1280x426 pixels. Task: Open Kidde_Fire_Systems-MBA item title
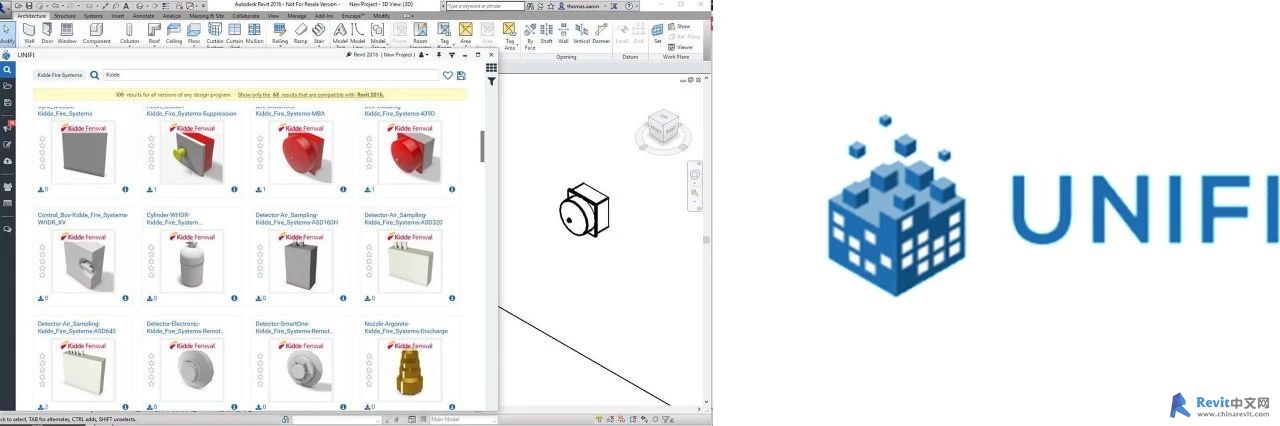(290, 114)
